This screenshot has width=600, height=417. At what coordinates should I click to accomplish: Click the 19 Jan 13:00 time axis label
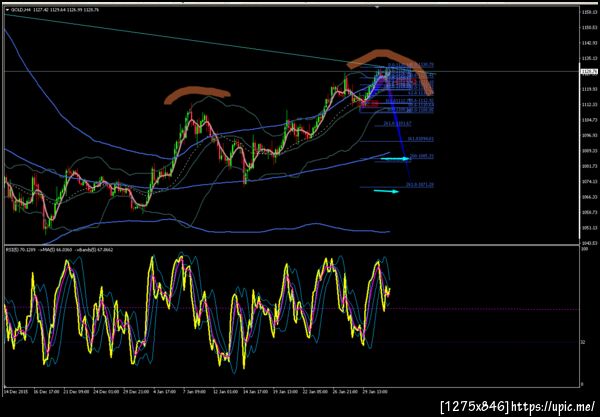(287, 392)
